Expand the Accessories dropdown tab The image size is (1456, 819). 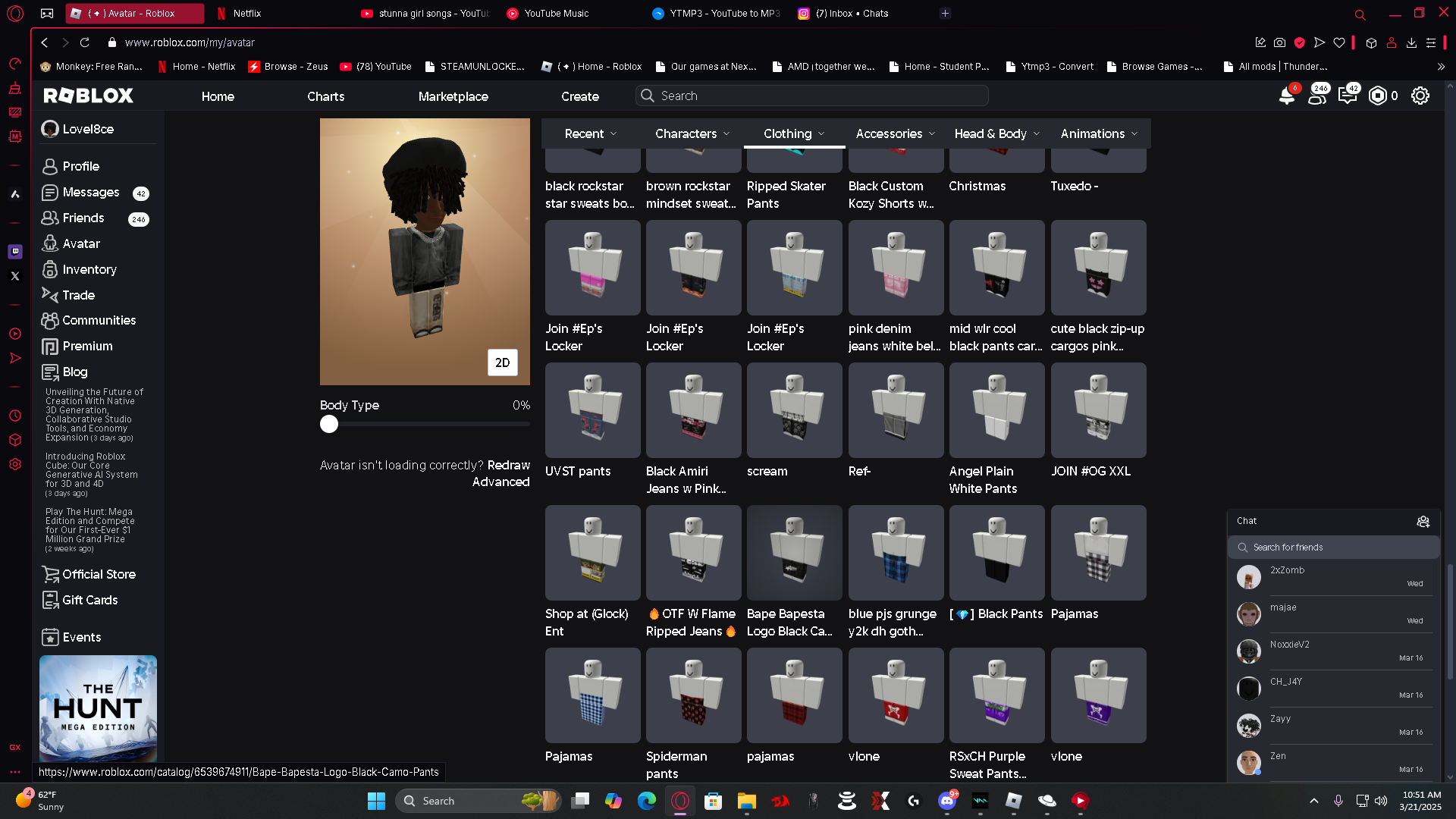pos(895,133)
